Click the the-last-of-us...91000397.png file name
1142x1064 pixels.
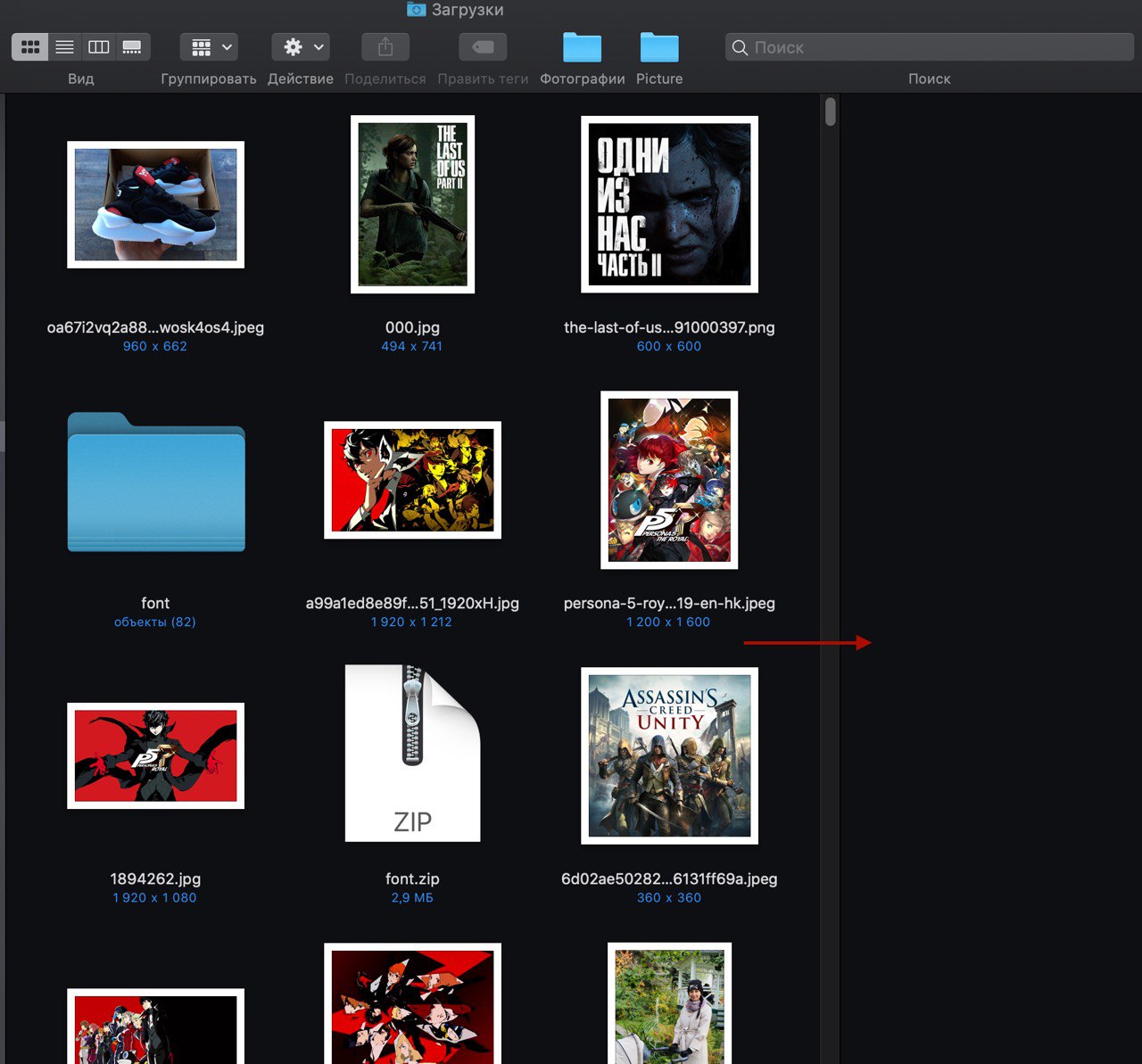pos(669,327)
